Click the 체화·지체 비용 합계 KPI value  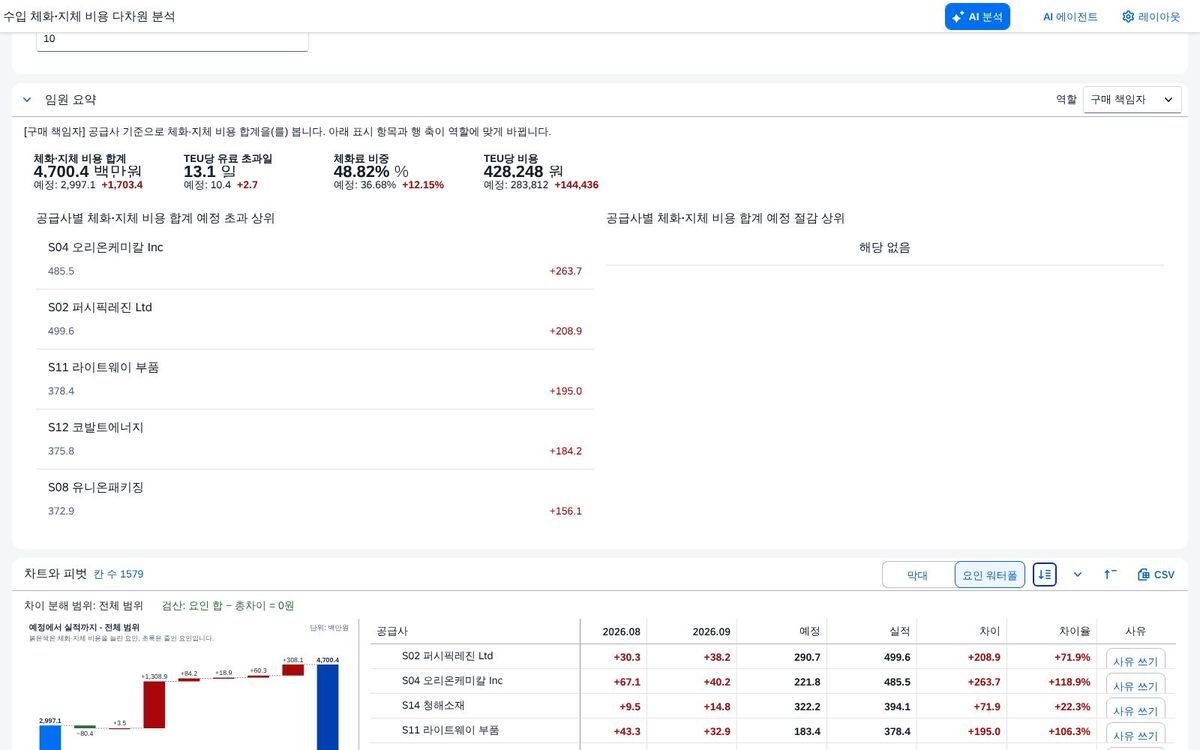coord(87,171)
